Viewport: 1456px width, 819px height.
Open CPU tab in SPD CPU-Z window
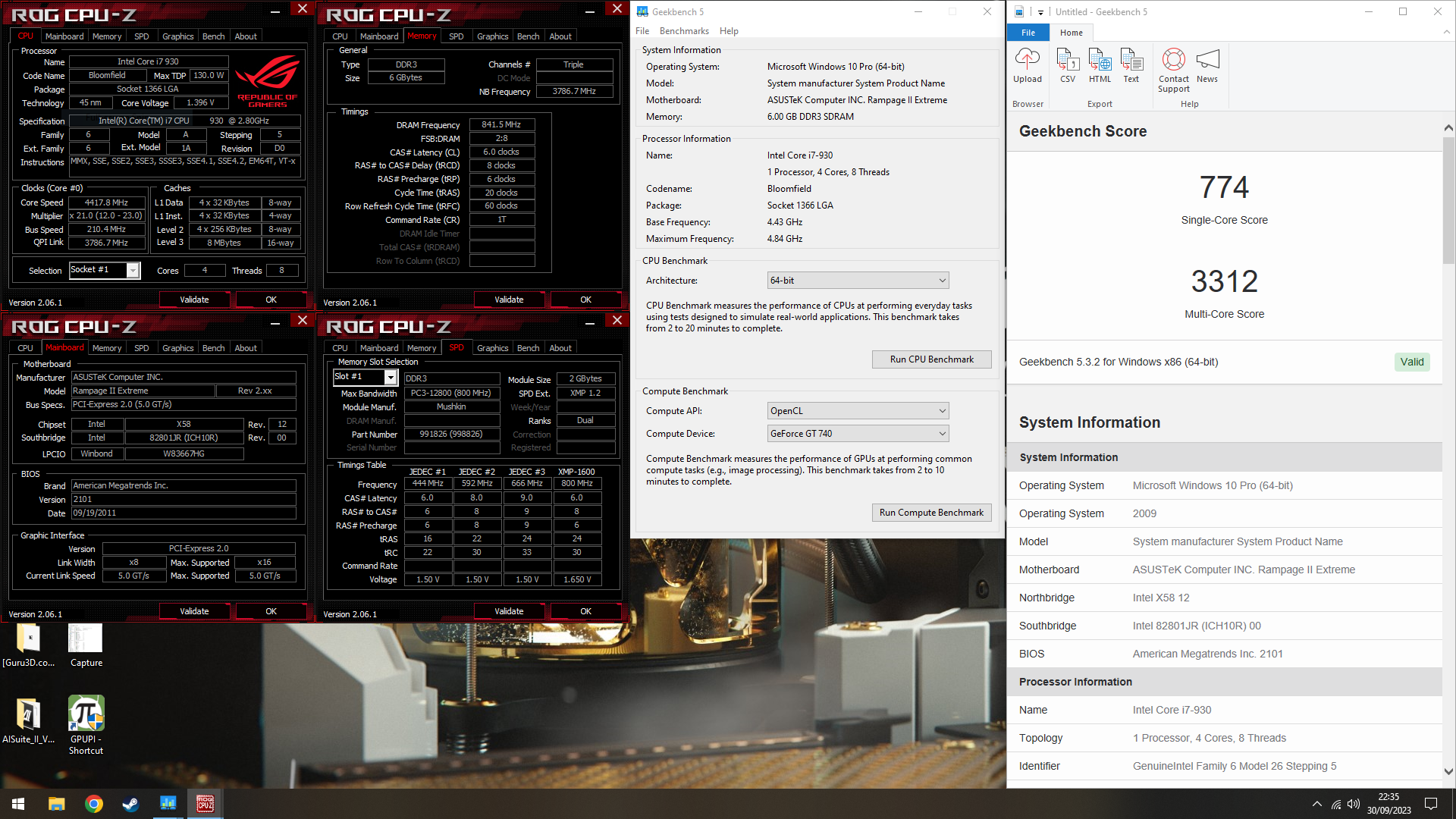click(340, 348)
